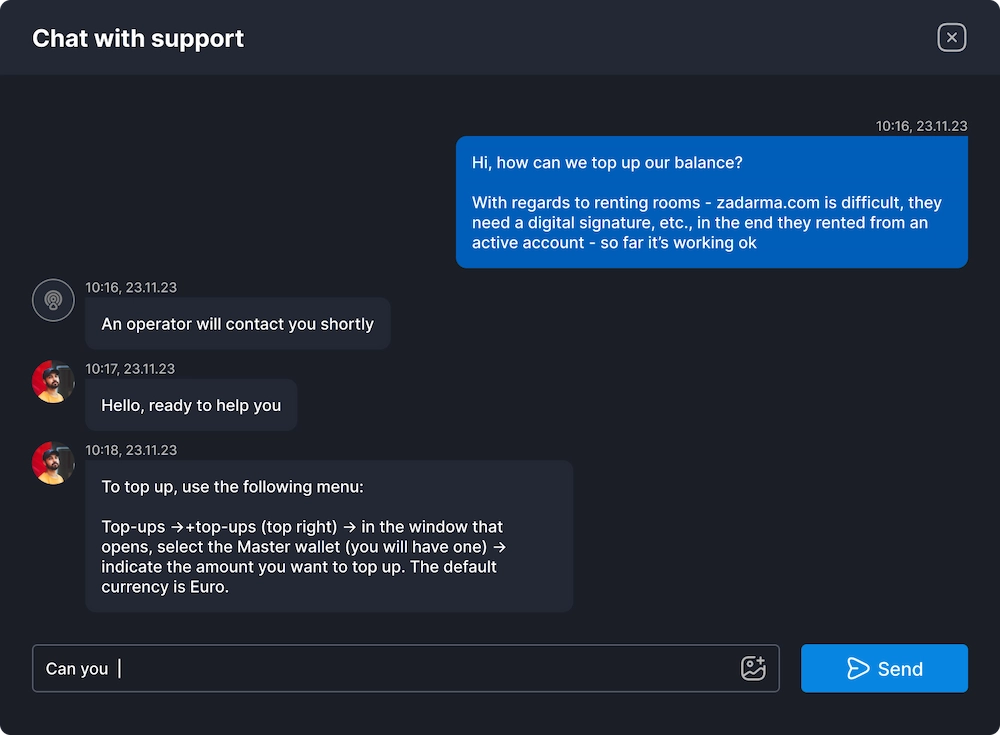Click the top-up instructions message bubble
Screen dimensions: 1000x735
pyautogui.click(x=330, y=535)
